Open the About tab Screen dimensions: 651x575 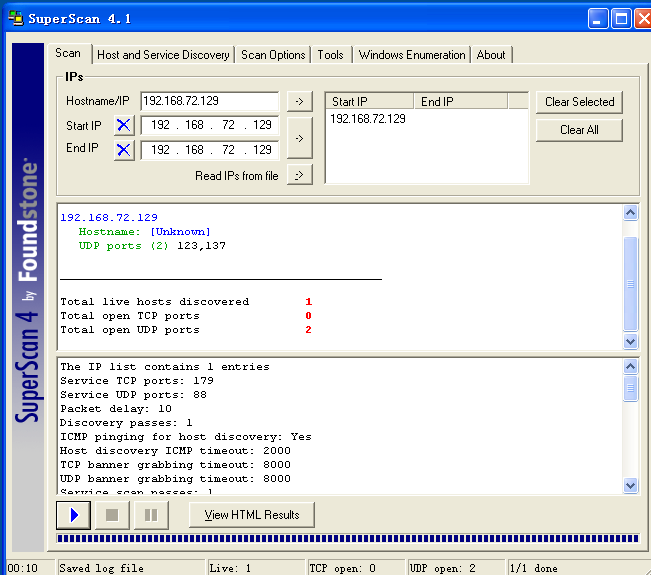491,55
